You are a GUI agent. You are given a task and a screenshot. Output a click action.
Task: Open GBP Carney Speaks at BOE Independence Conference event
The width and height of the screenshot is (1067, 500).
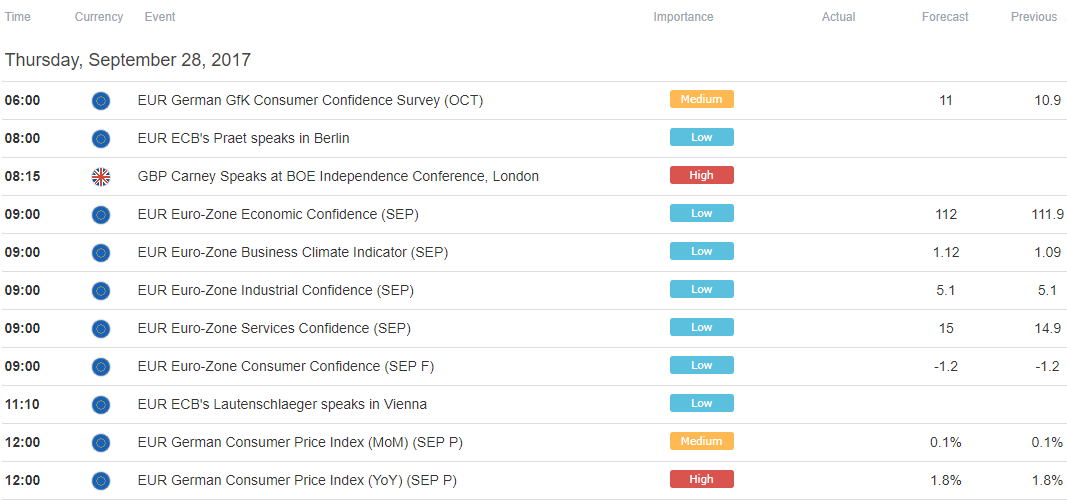[338, 177]
